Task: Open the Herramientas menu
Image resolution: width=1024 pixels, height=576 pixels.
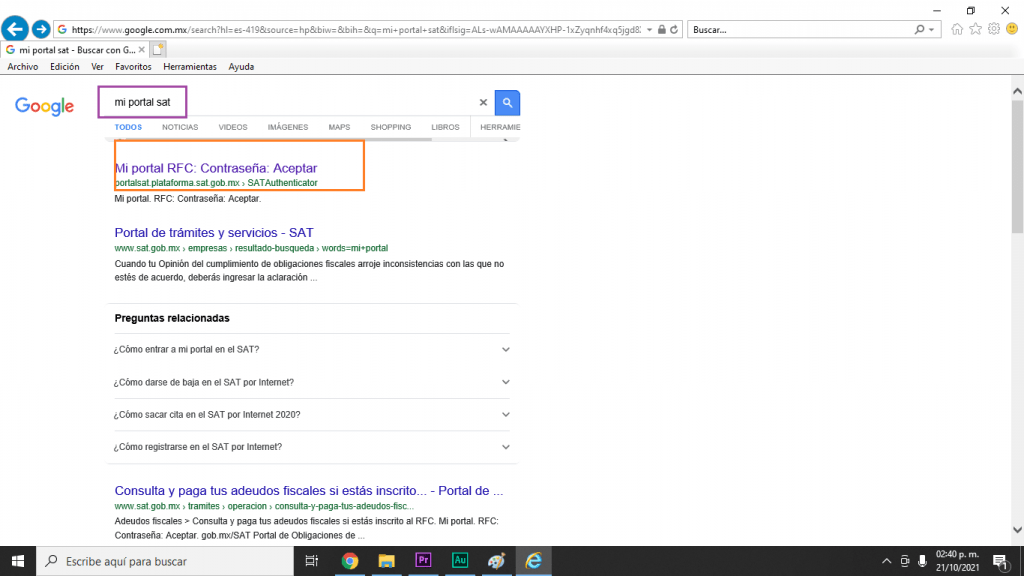Action: [190, 67]
